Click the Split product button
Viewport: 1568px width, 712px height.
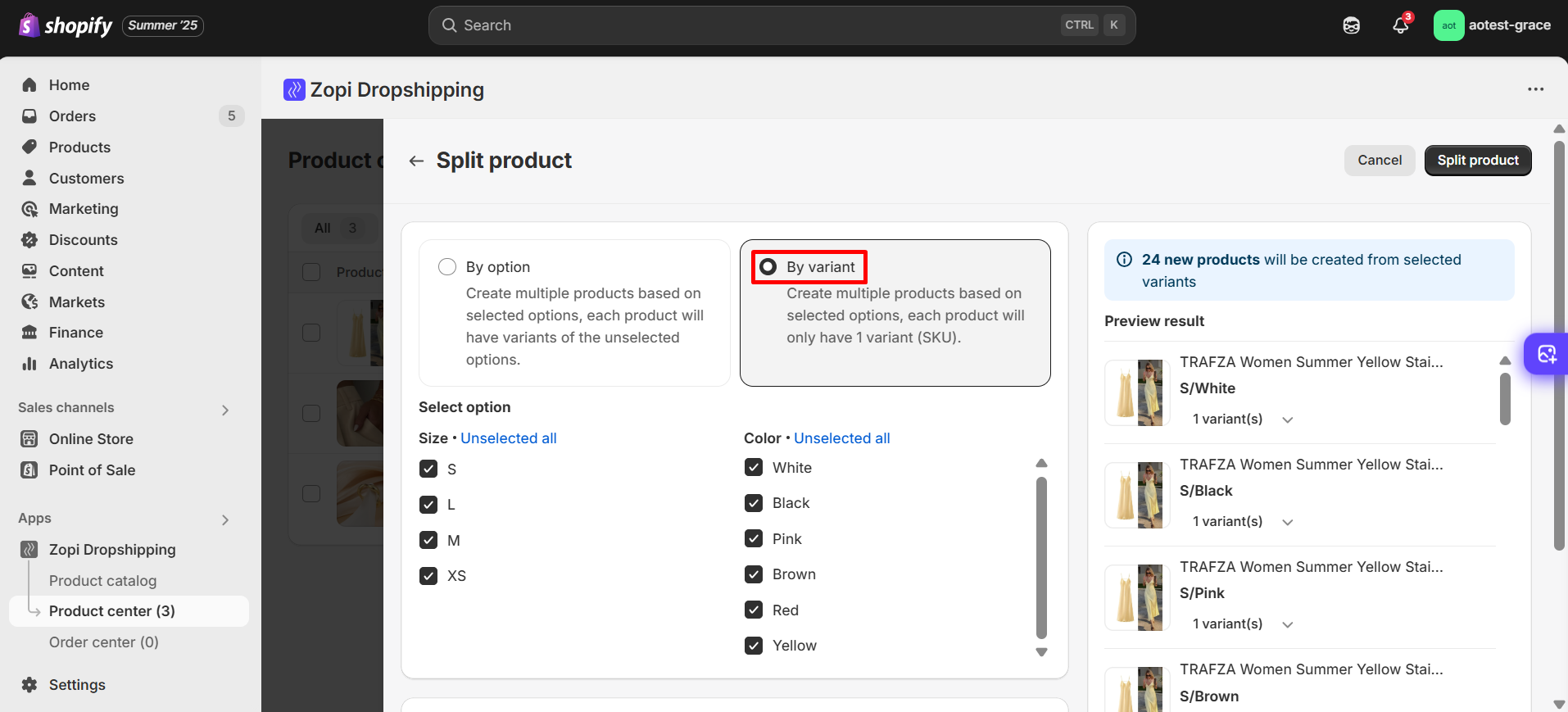pyautogui.click(x=1478, y=161)
